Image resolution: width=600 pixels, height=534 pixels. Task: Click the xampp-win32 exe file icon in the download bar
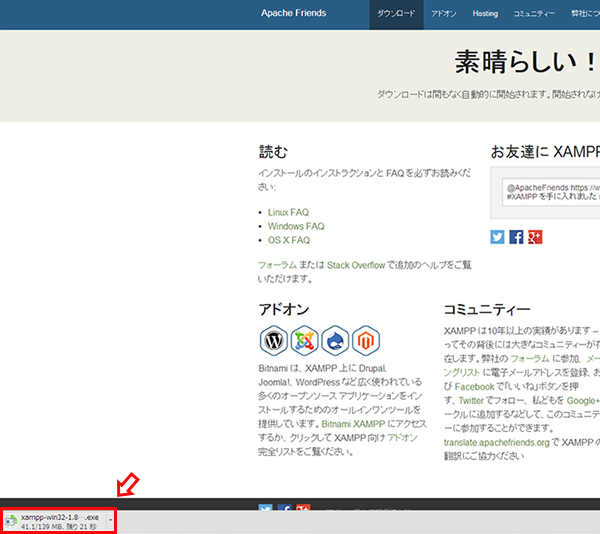[x=11, y=521]
